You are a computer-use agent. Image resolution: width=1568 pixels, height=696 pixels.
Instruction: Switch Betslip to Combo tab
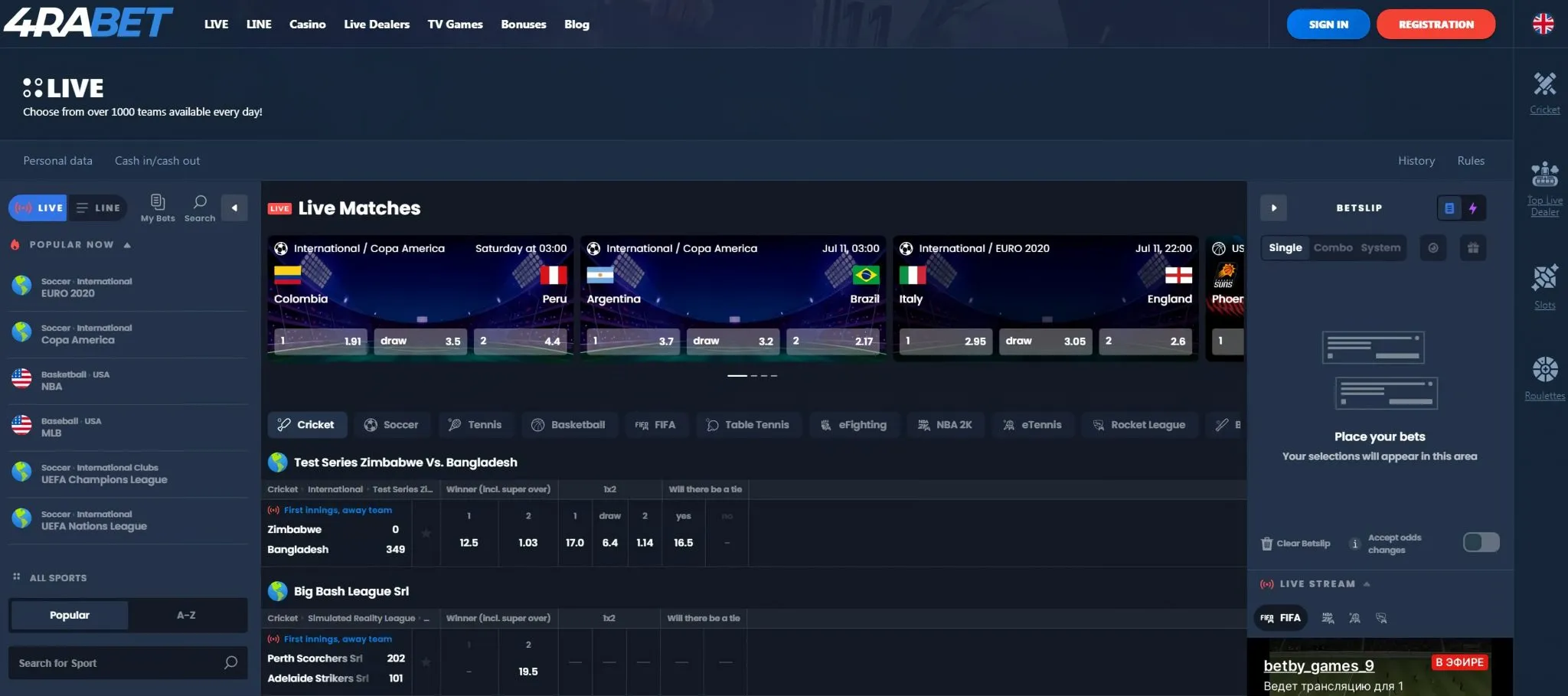click(1334, 247)
